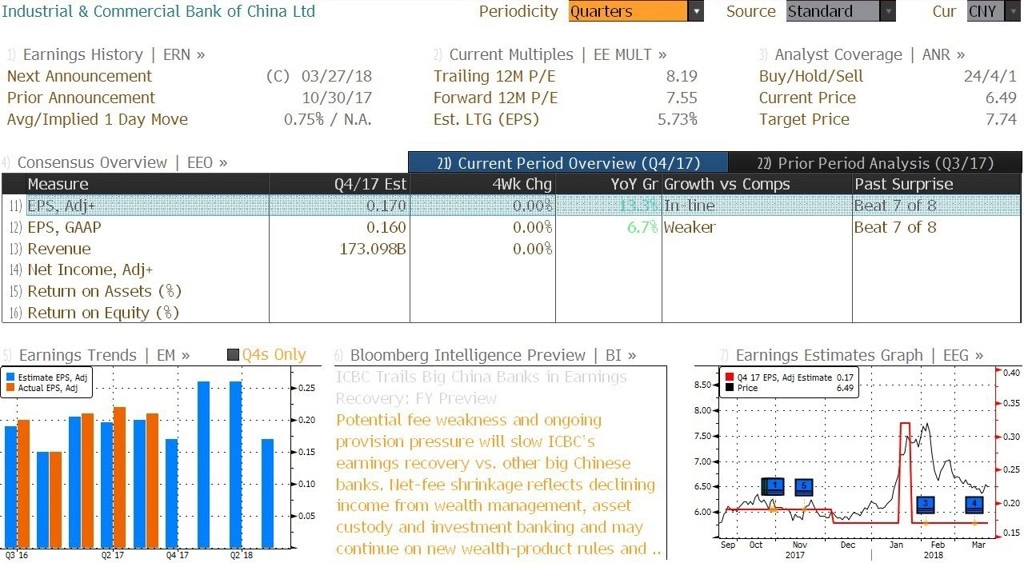Select the EPS, Adj+ measure row
The height and width of the screenshot is (563, 1024).
(511, 205)
